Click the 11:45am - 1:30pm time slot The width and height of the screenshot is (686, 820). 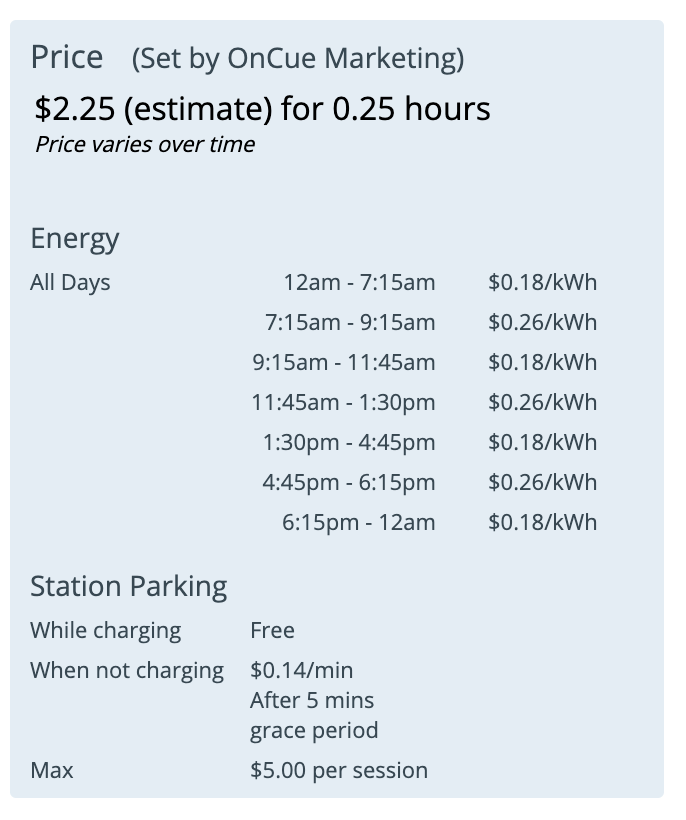coord(343,402)
